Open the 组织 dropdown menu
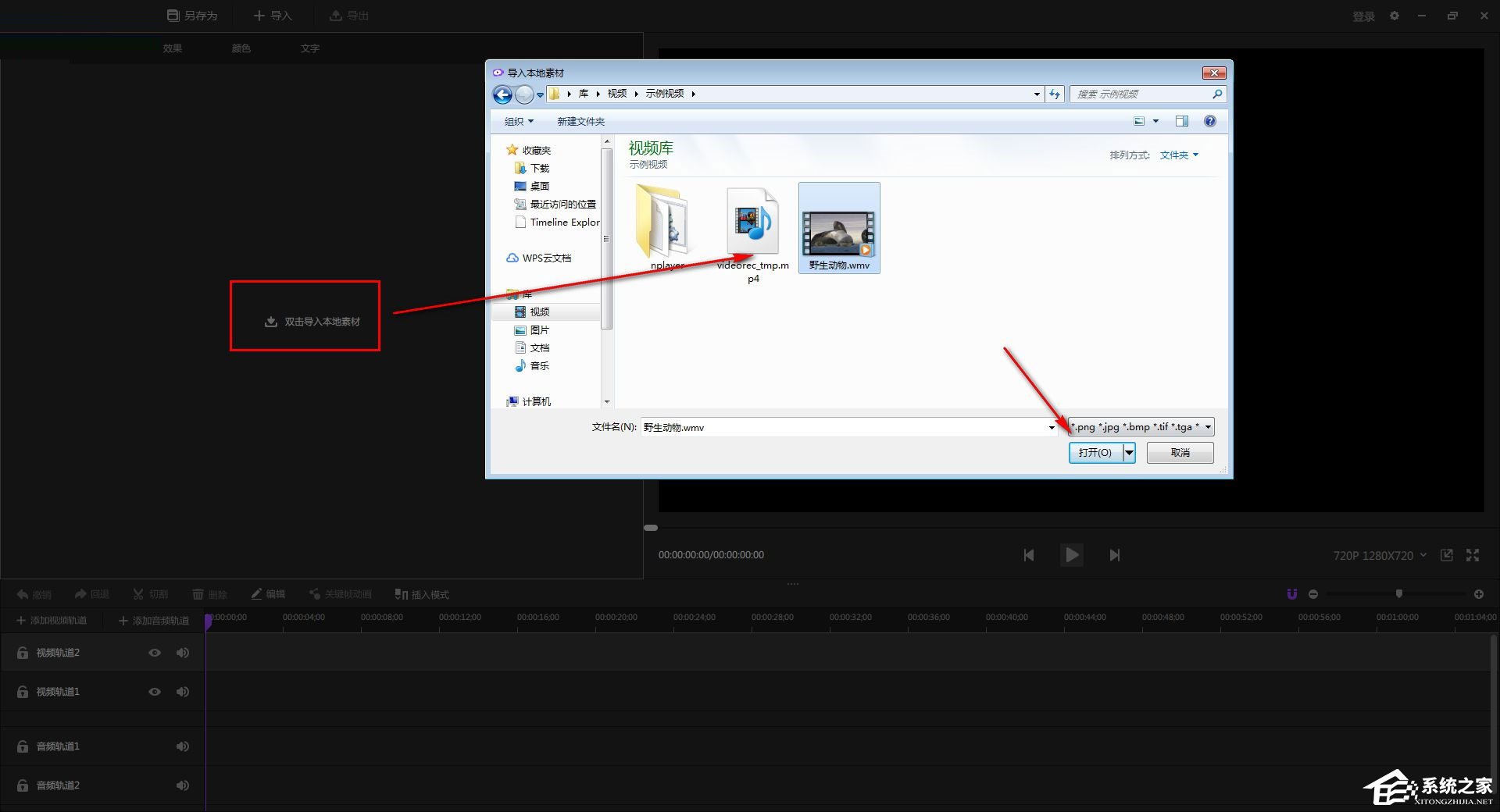The width and height of the screenshot is (1500, 812). (519, 121)
